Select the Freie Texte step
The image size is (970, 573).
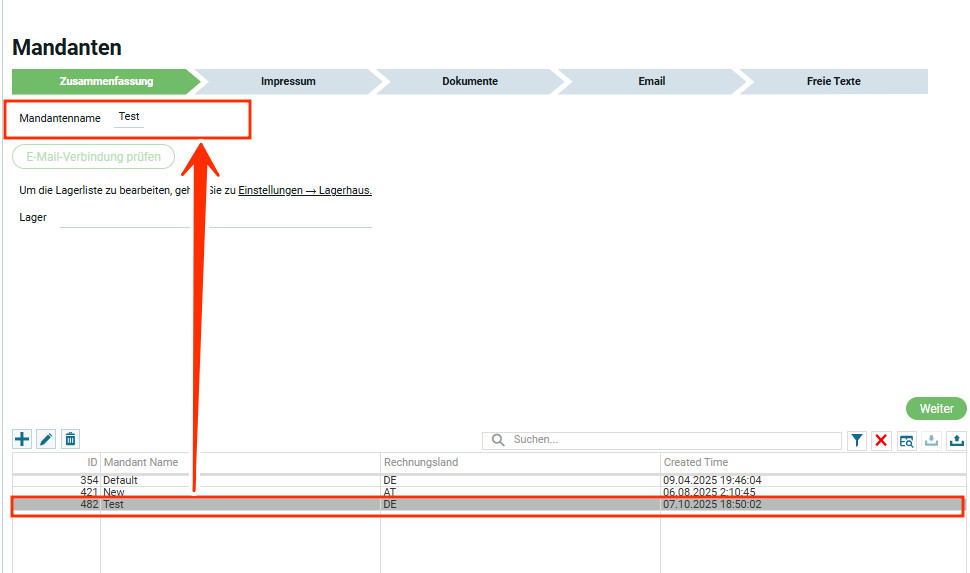(x=833, y=81)
